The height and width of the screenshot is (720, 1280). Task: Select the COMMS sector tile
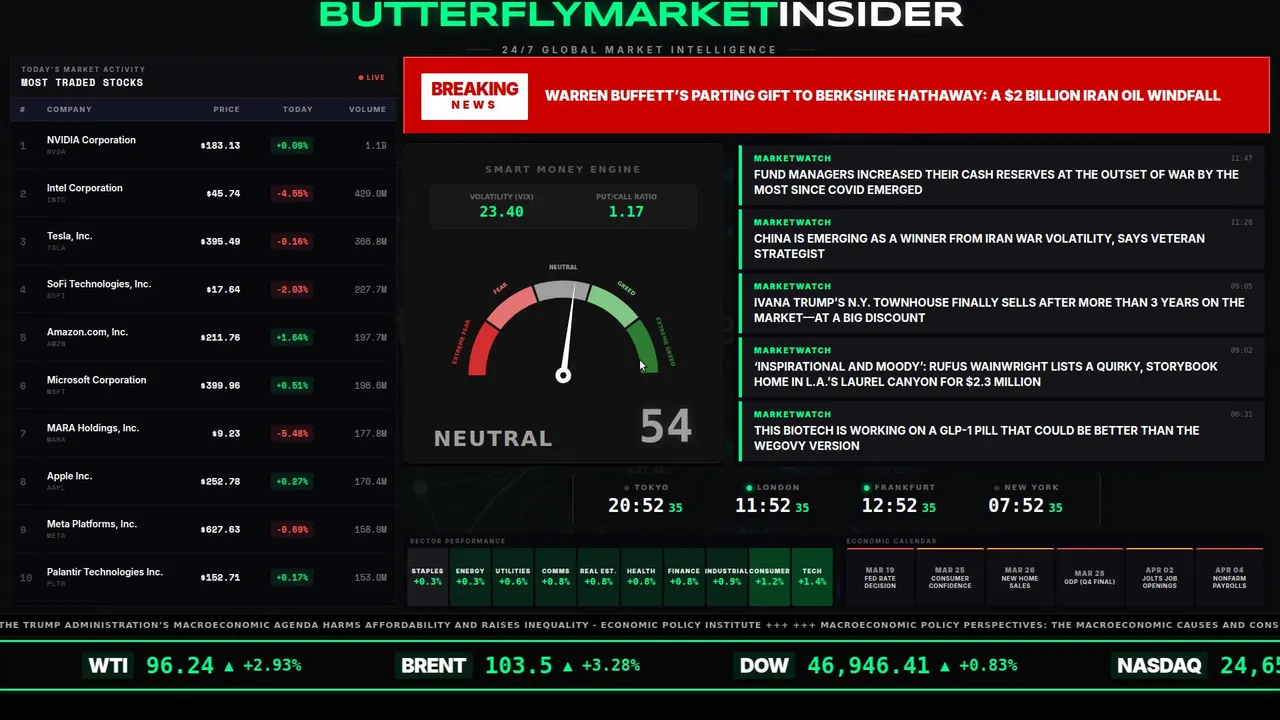[x=556, y=577]
